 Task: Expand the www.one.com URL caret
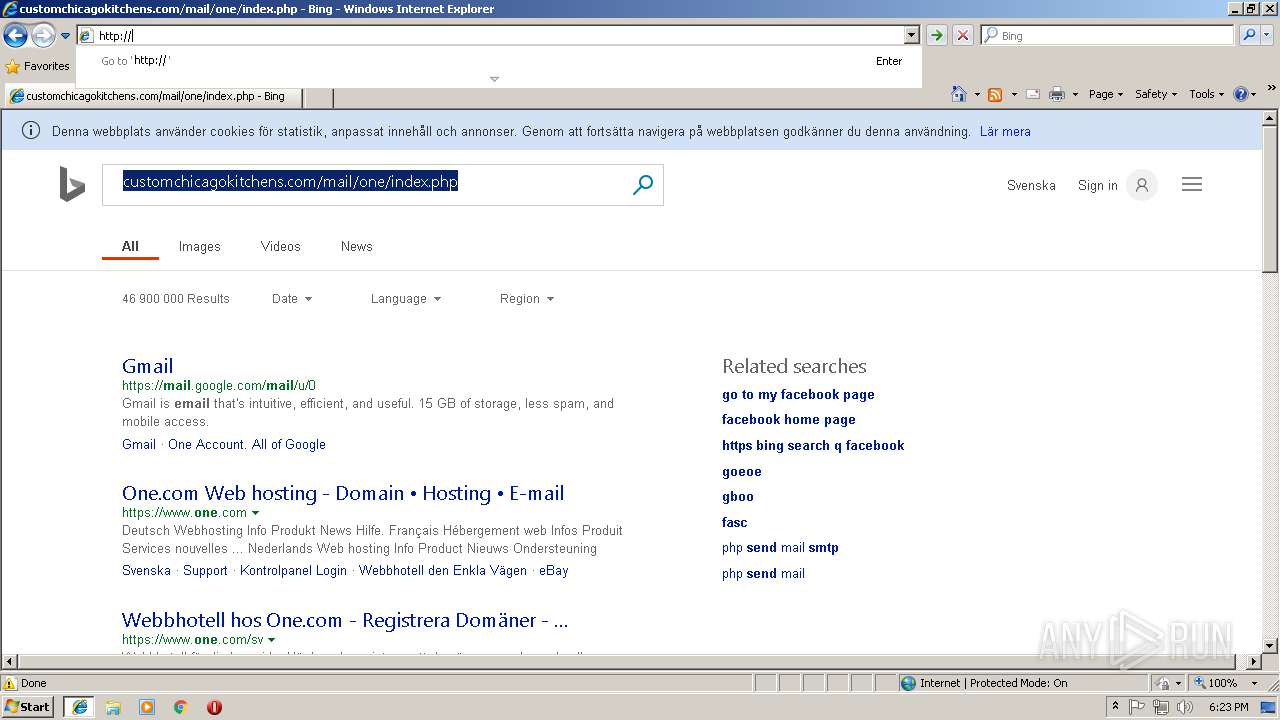tap(256, 513)
